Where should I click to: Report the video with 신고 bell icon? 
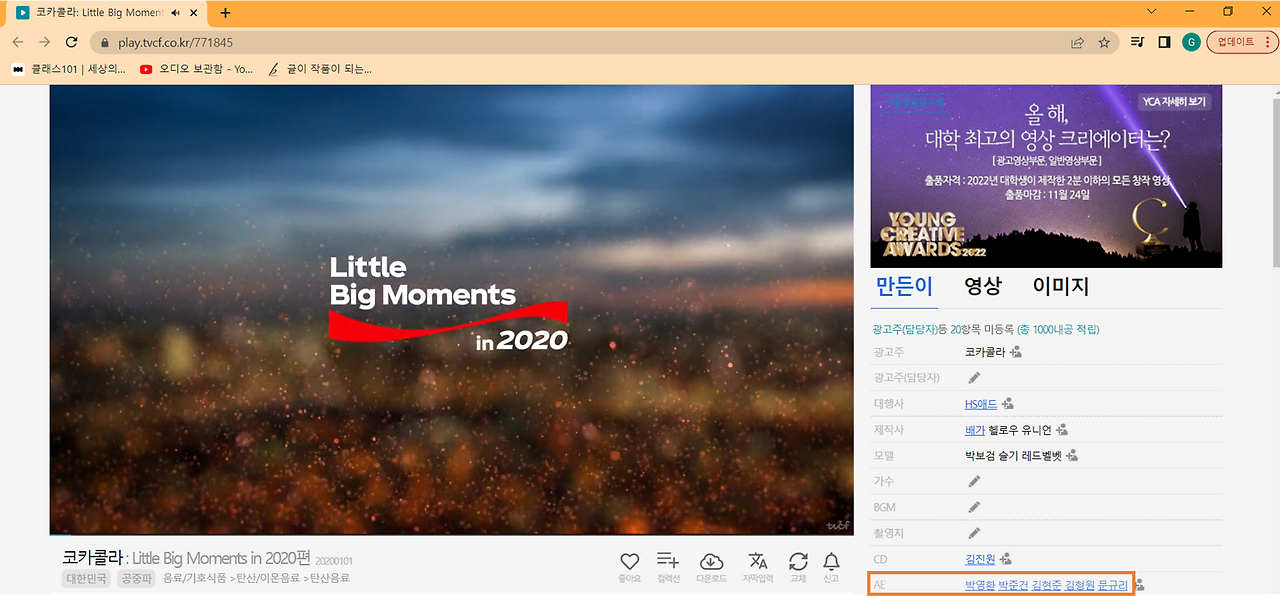(x=831, y=561)
